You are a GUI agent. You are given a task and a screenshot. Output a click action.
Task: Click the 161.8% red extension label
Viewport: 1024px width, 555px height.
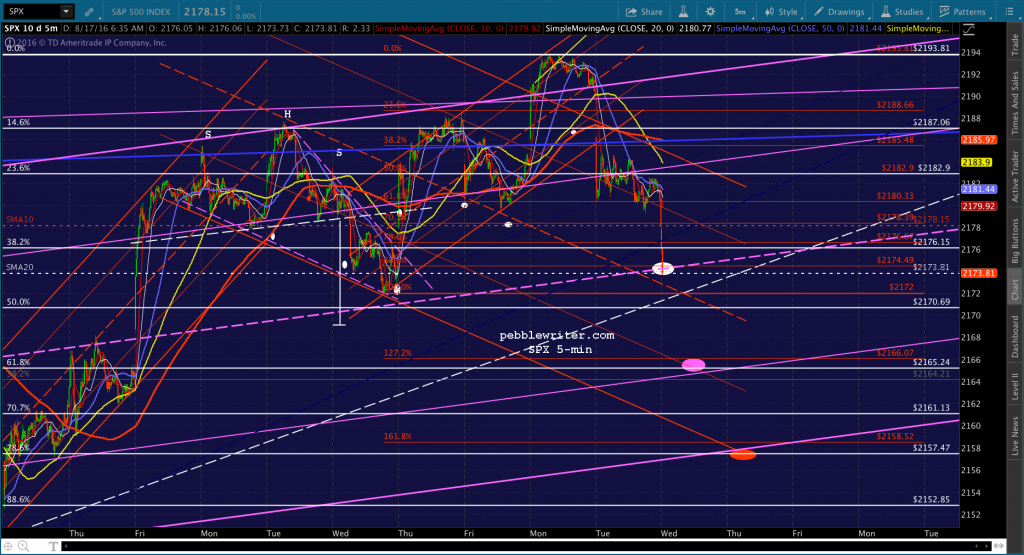pyautogui.click(x=398, y=436)
